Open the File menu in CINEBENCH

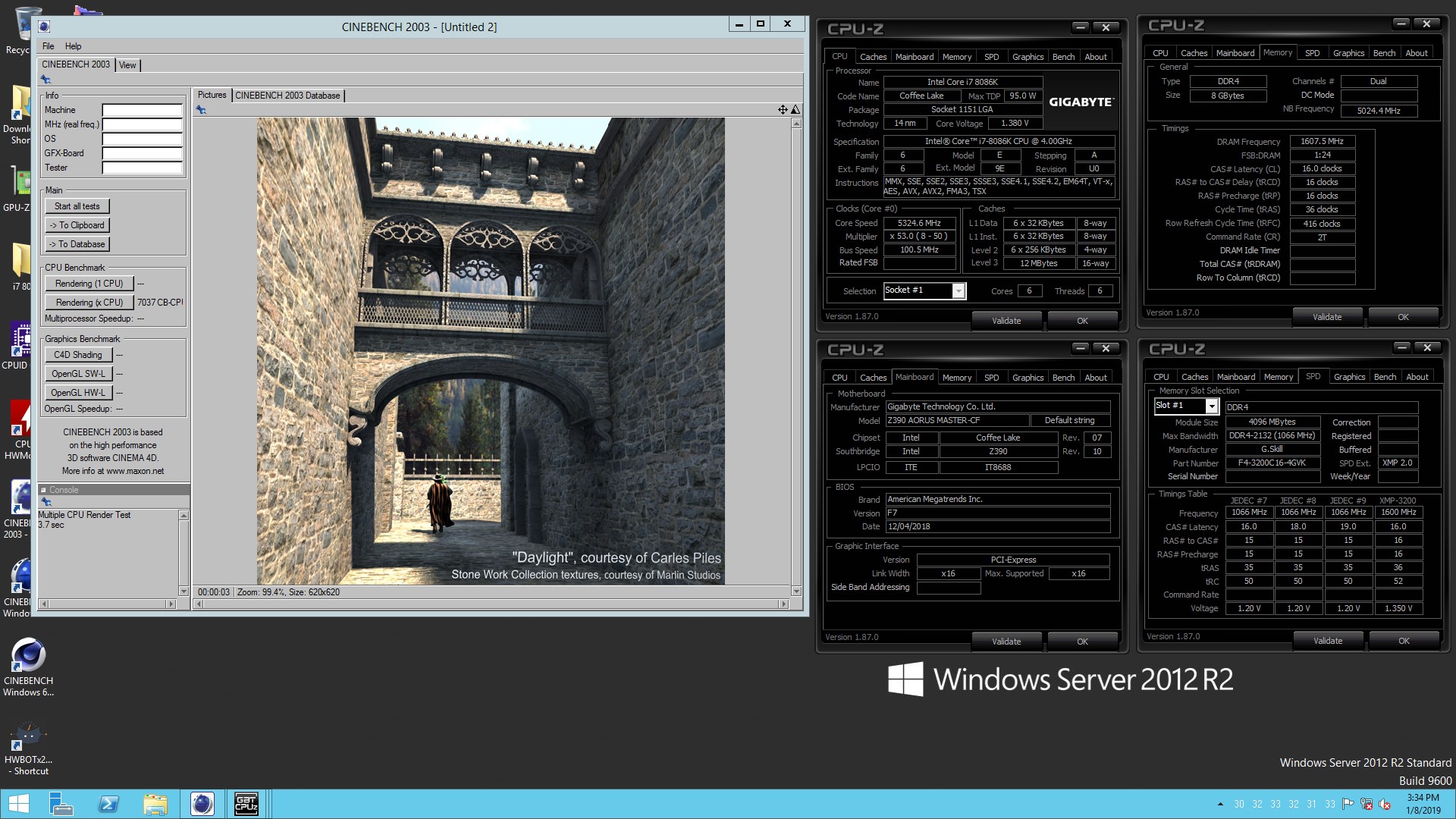48,46
